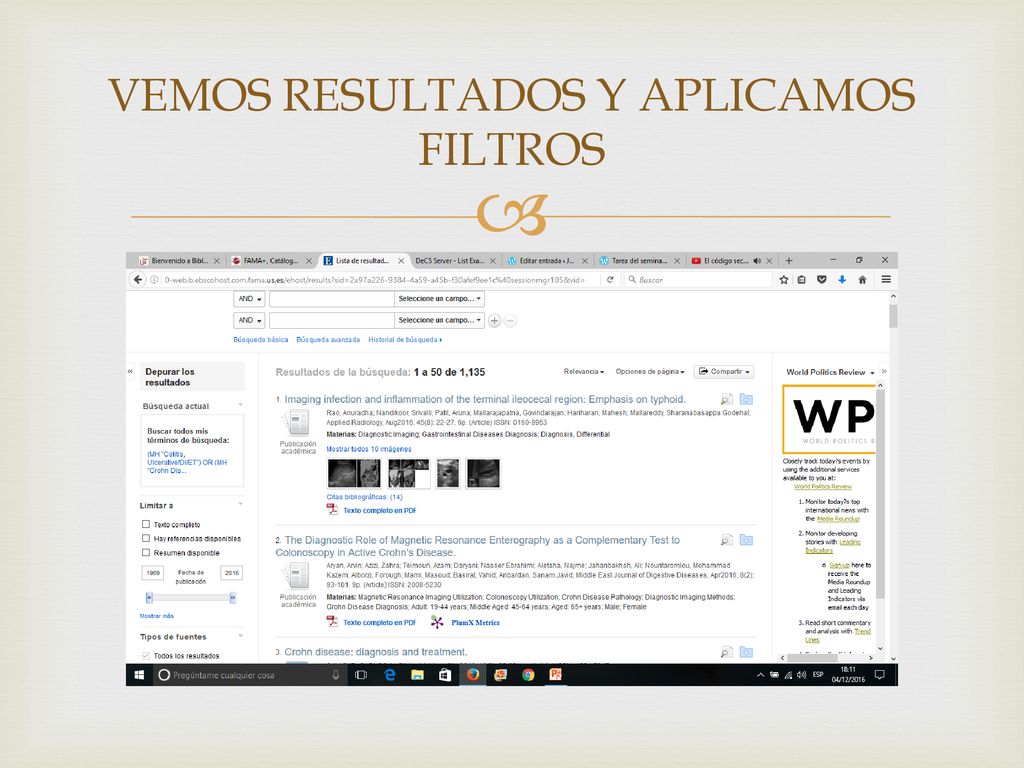Preview Magnetic Resonance Enterography article magnifier icon
Screen dimensions: 1024x768
click(x=726, y=540)
